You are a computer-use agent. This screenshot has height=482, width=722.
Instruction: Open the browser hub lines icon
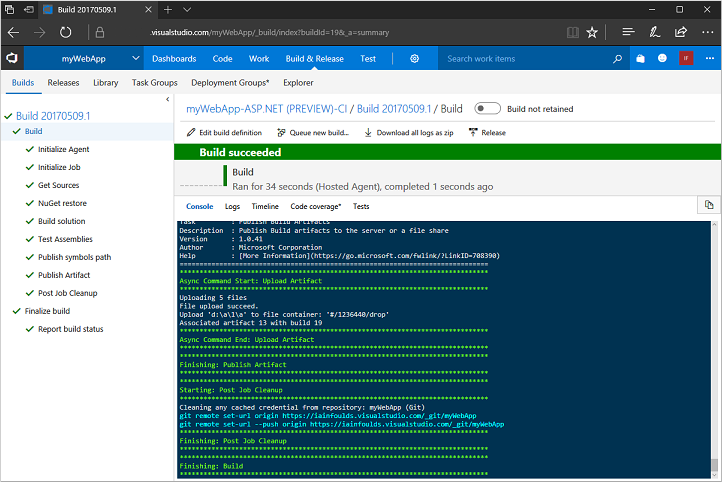628,32
